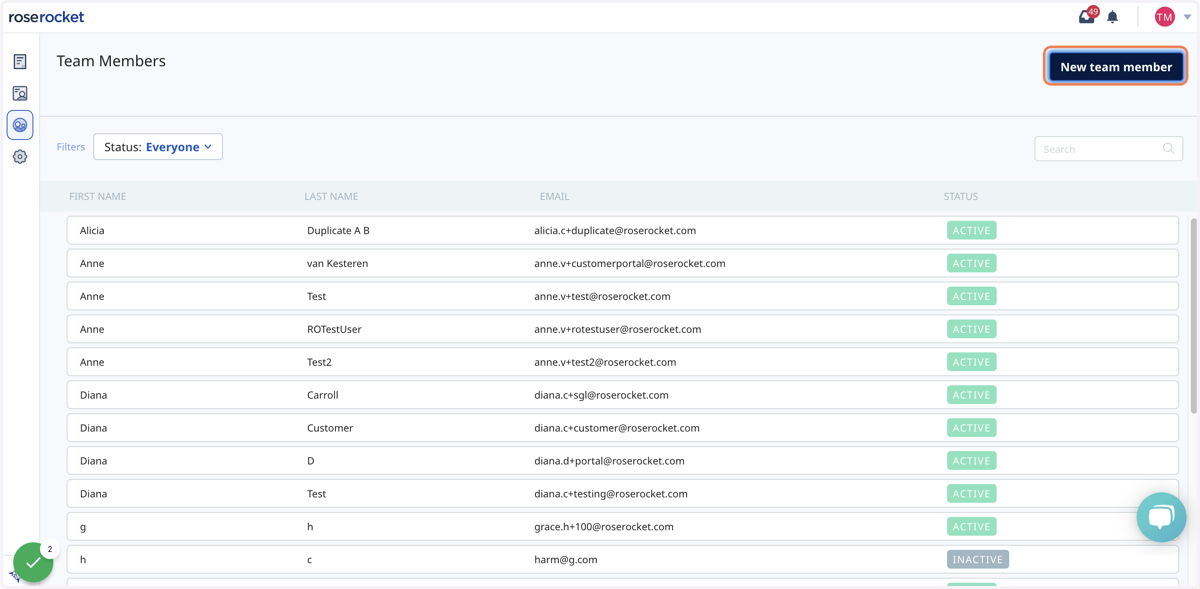Select diana.c+customer@roserocket.com email
This screenshot has width=1200, height=589.
[617, 428]
